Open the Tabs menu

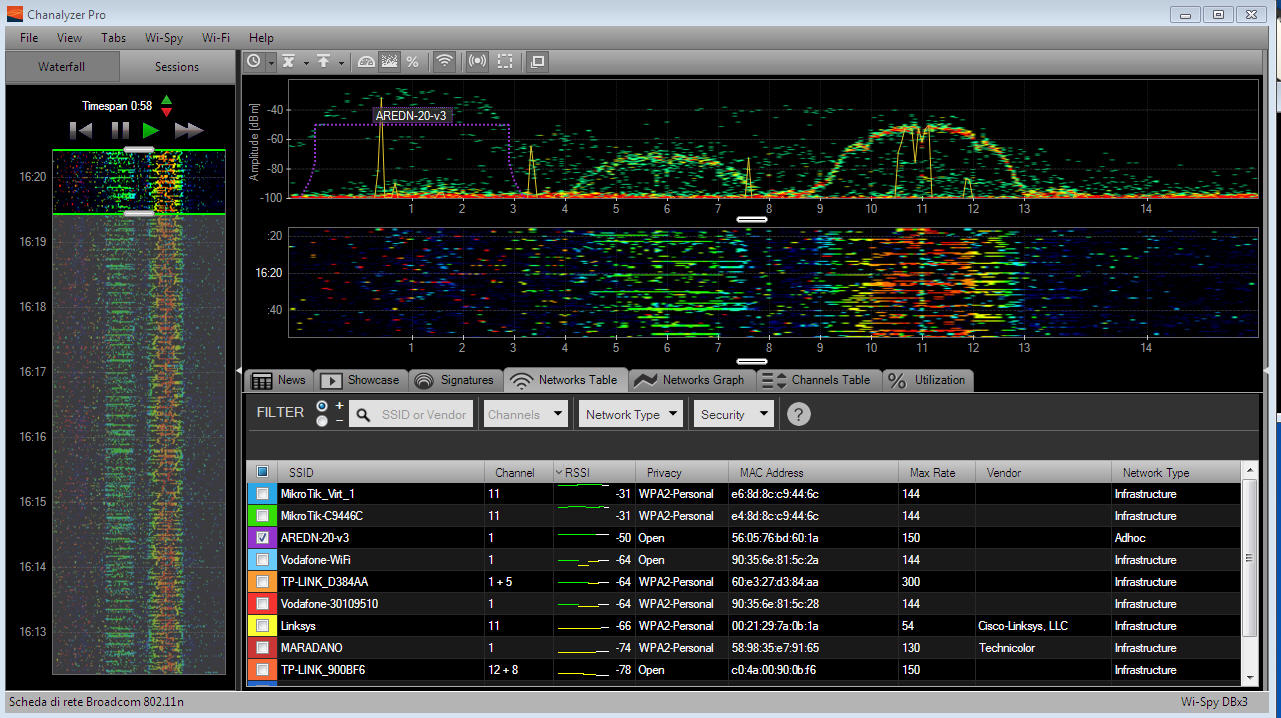point(113,38)
